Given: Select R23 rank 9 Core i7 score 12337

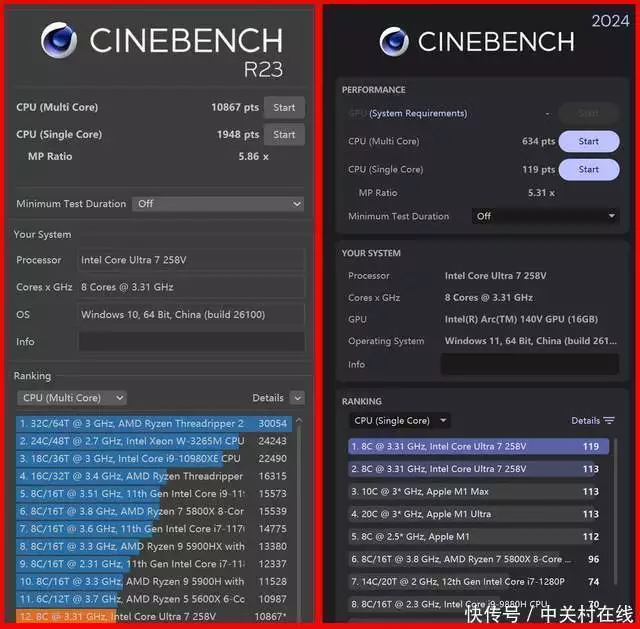Looking at the screenshot, I should pyautogui.click(x=154, y=564).
